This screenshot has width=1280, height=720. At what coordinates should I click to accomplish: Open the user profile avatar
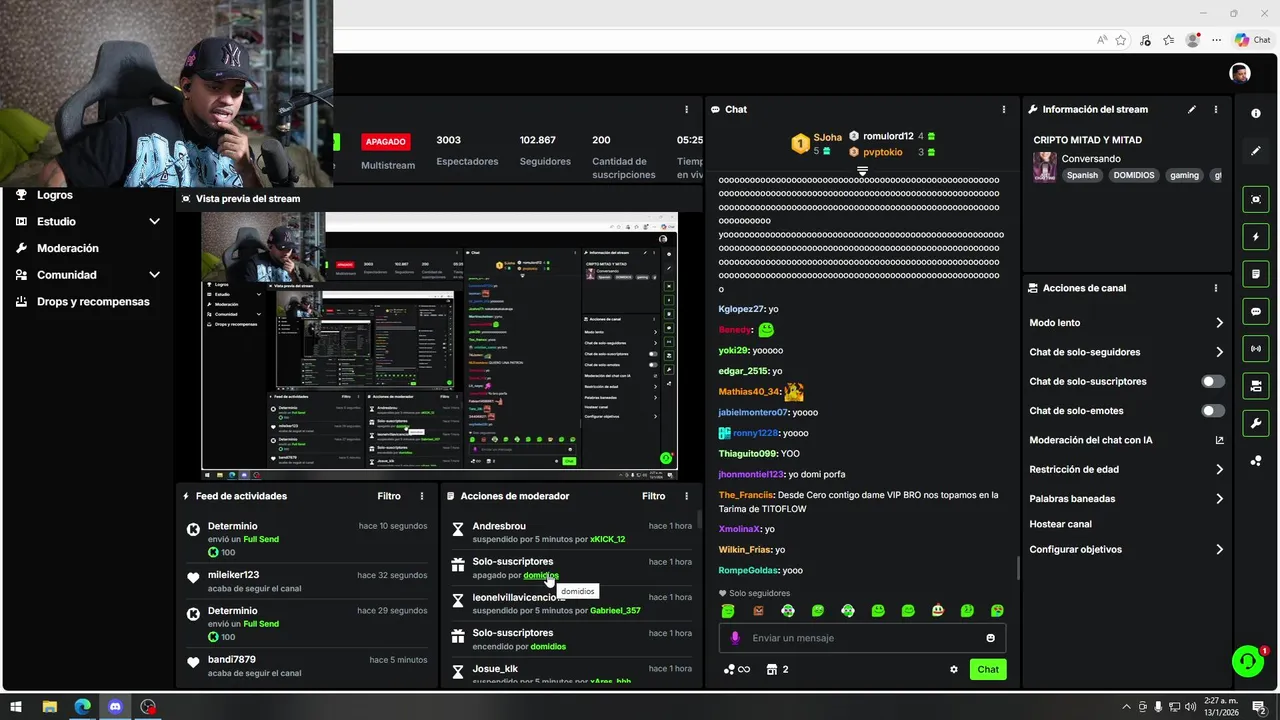click(1240, 73)
